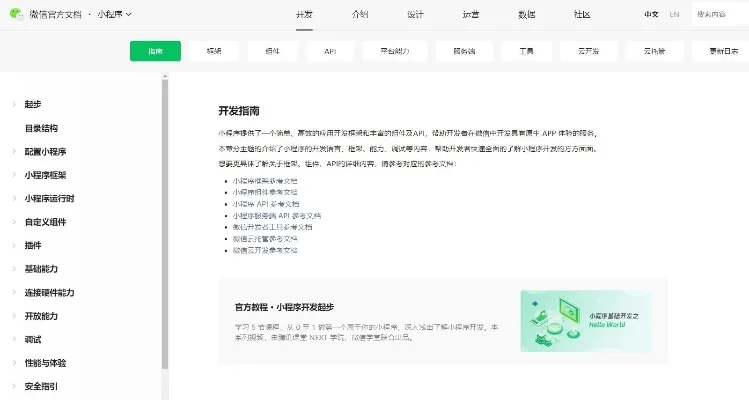Select the 开发 top navigation tab

click(x=304, y=14)
